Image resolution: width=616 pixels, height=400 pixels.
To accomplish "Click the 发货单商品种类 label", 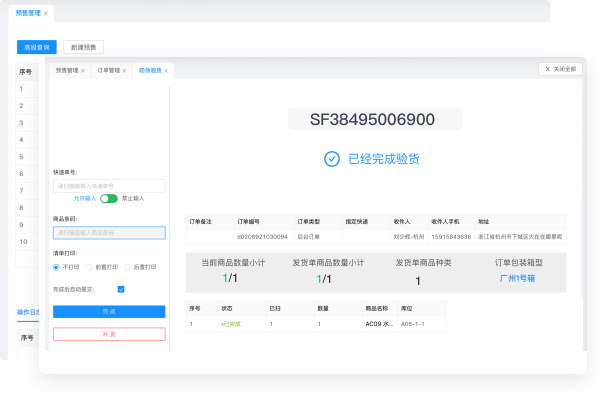I will click(423, 262).
